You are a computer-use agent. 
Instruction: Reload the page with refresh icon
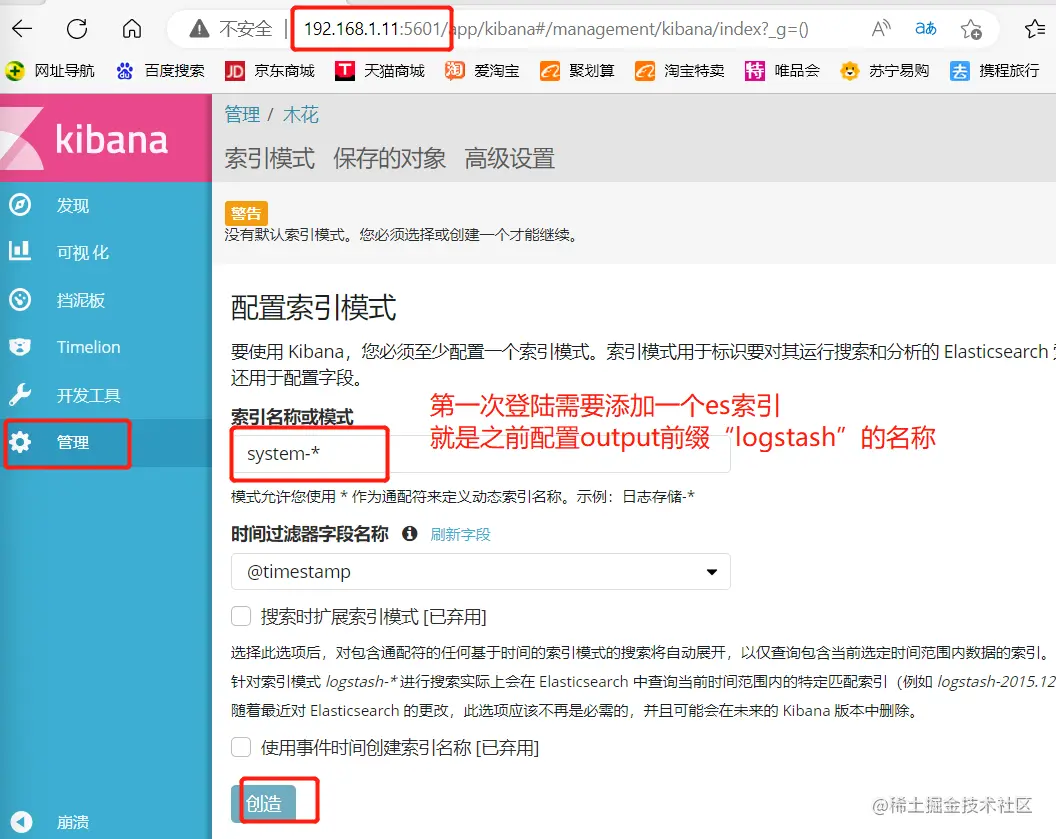coord(77,28)
